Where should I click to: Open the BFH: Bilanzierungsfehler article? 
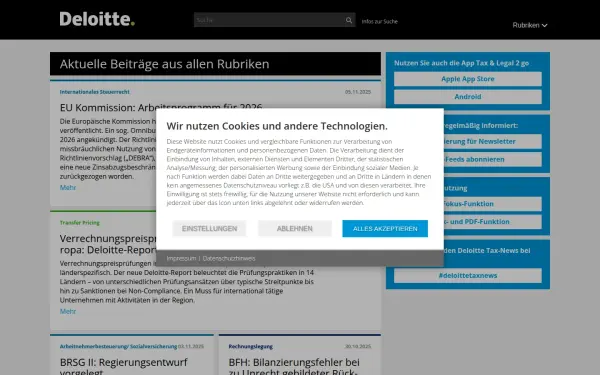click(294, 366)
